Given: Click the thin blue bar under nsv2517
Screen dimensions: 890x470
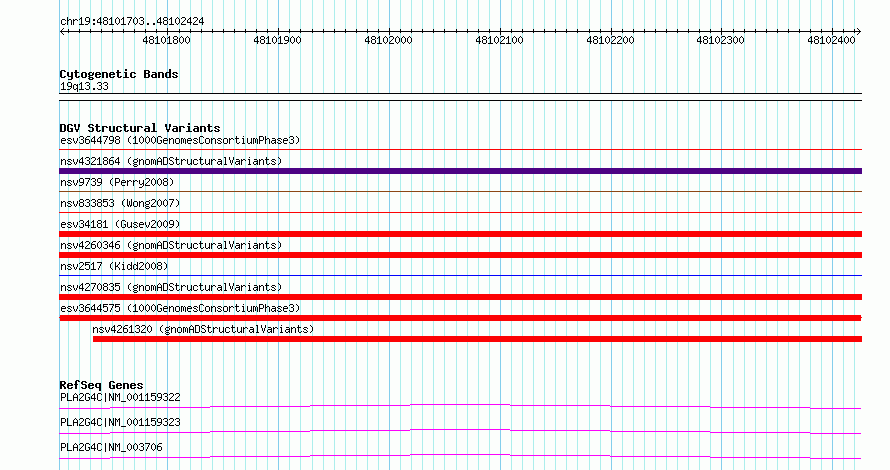Looking at the screenshot, I should (x=460, y=276).
